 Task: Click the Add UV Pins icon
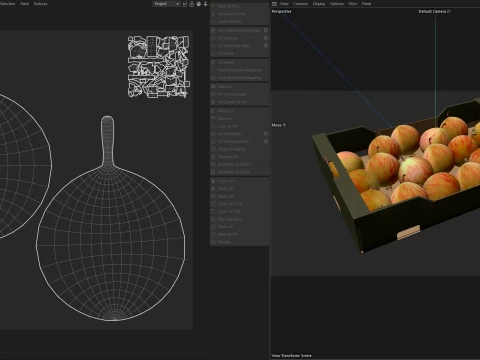(x=213, y=6)
